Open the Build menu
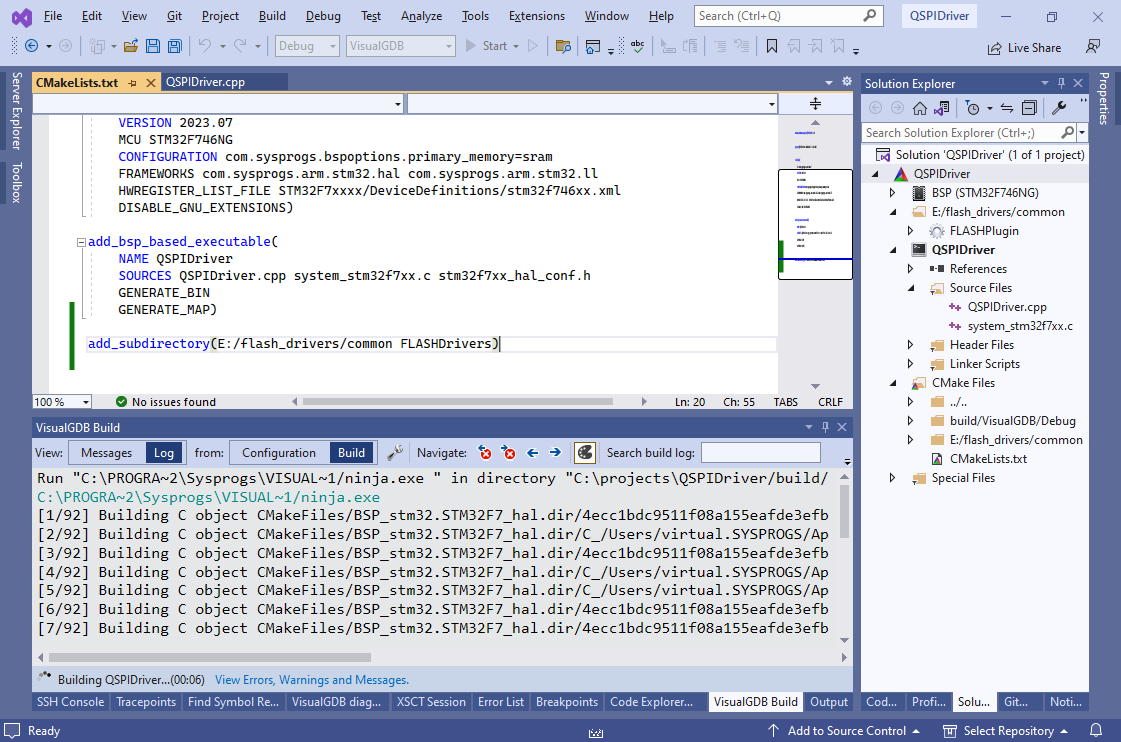 [272, 16]
